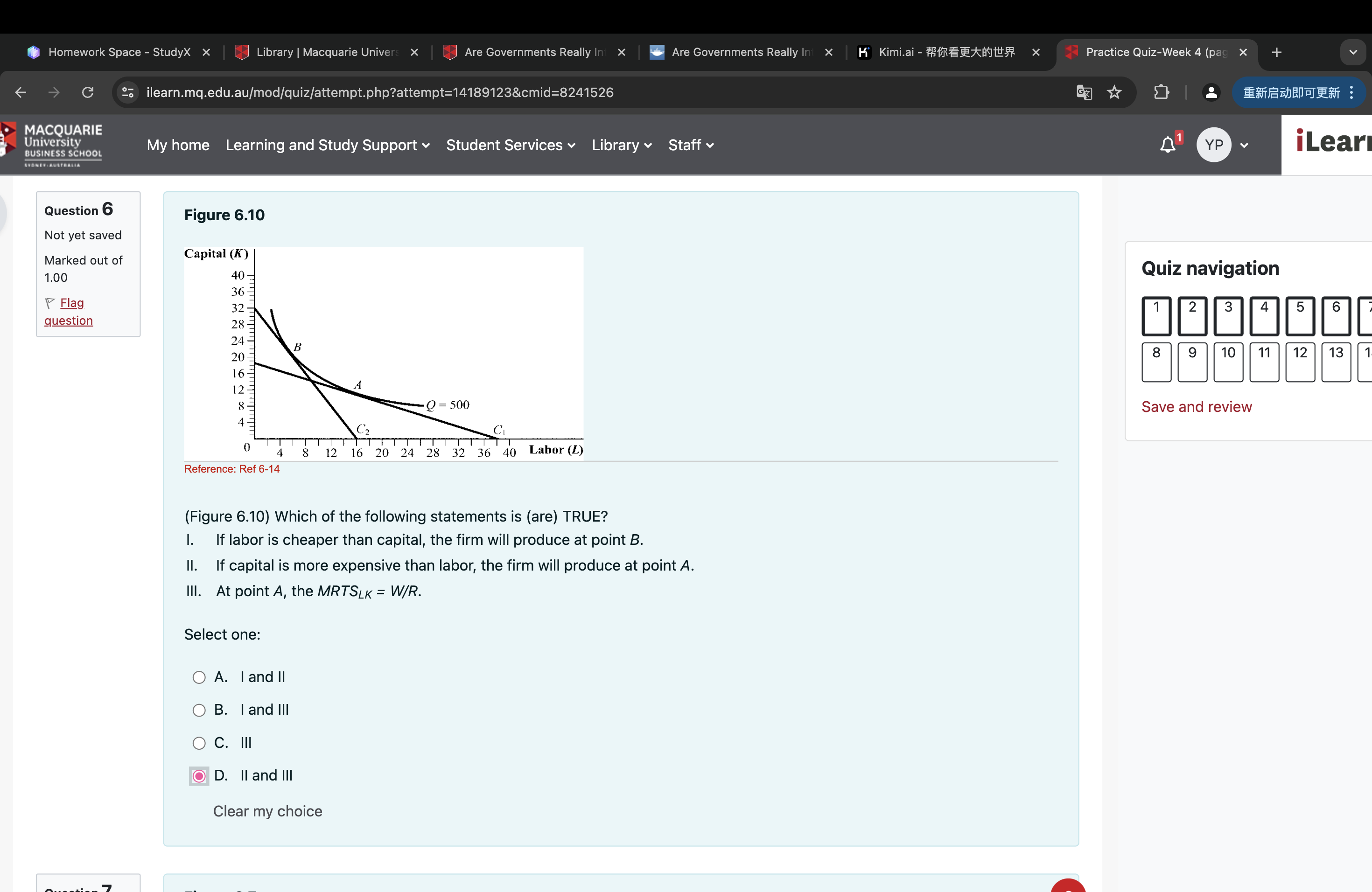
Task: Open the extensions puzzle icon
Action: [x=1162, y=92]
